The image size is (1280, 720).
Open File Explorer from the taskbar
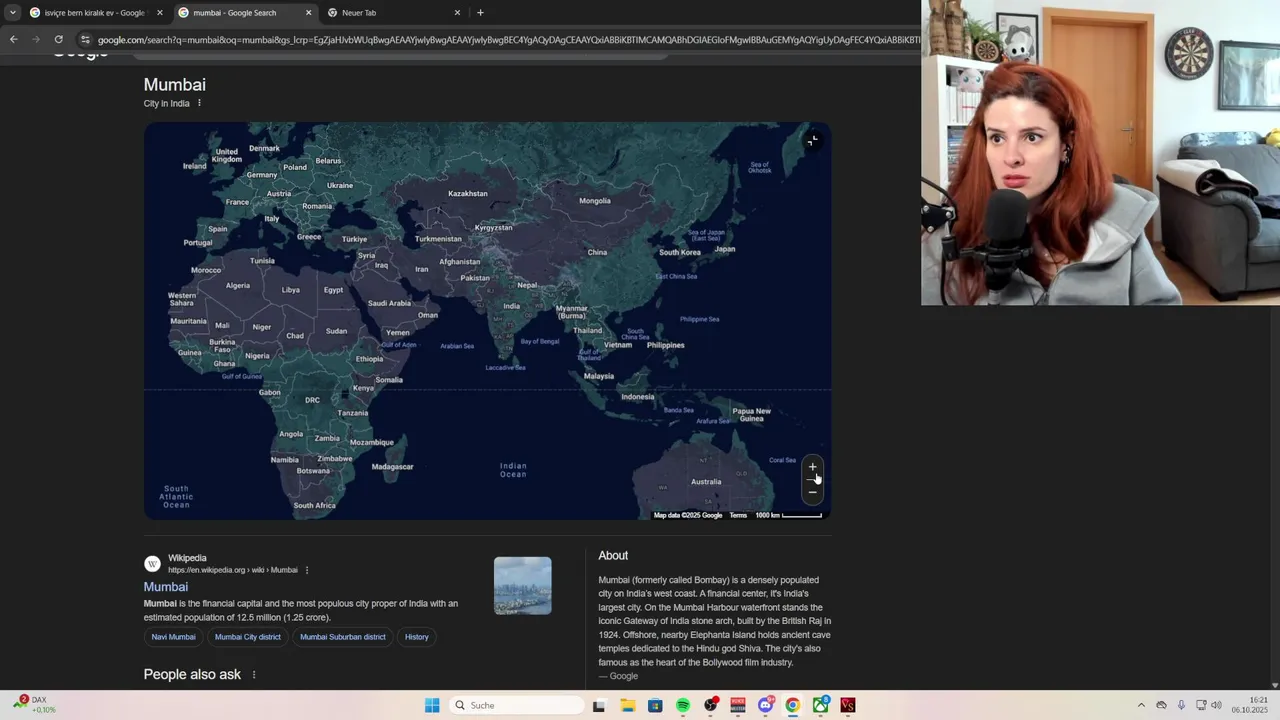(x=627, y=705)
